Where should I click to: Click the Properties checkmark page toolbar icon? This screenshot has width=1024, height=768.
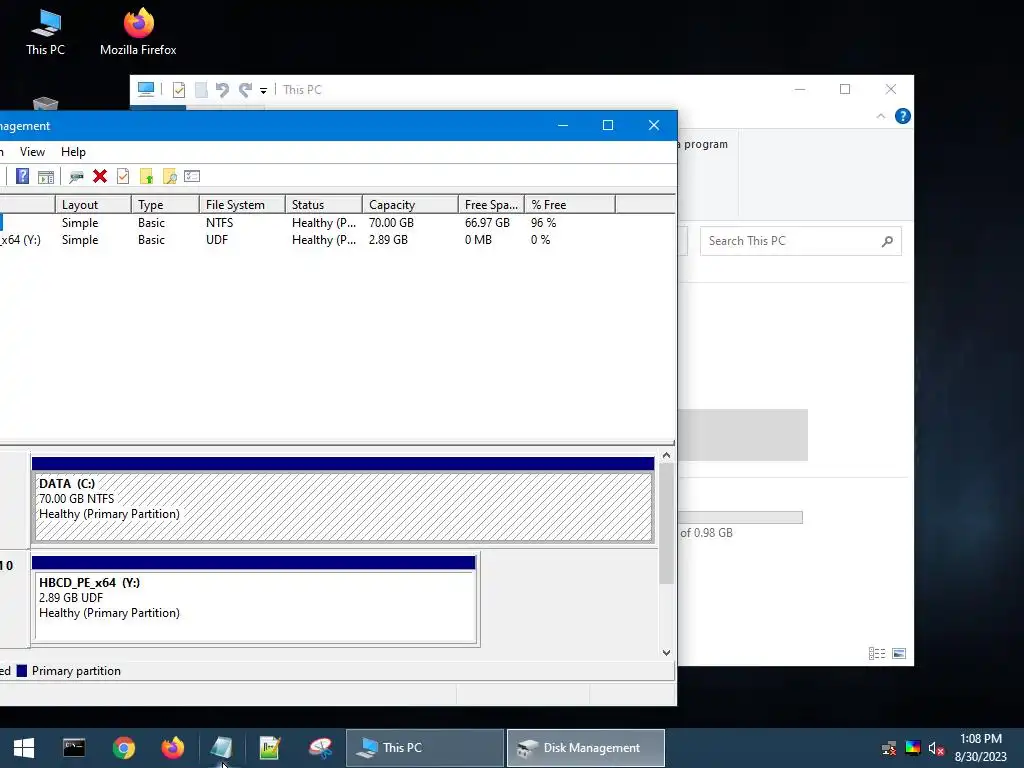[x=123, y=176]
